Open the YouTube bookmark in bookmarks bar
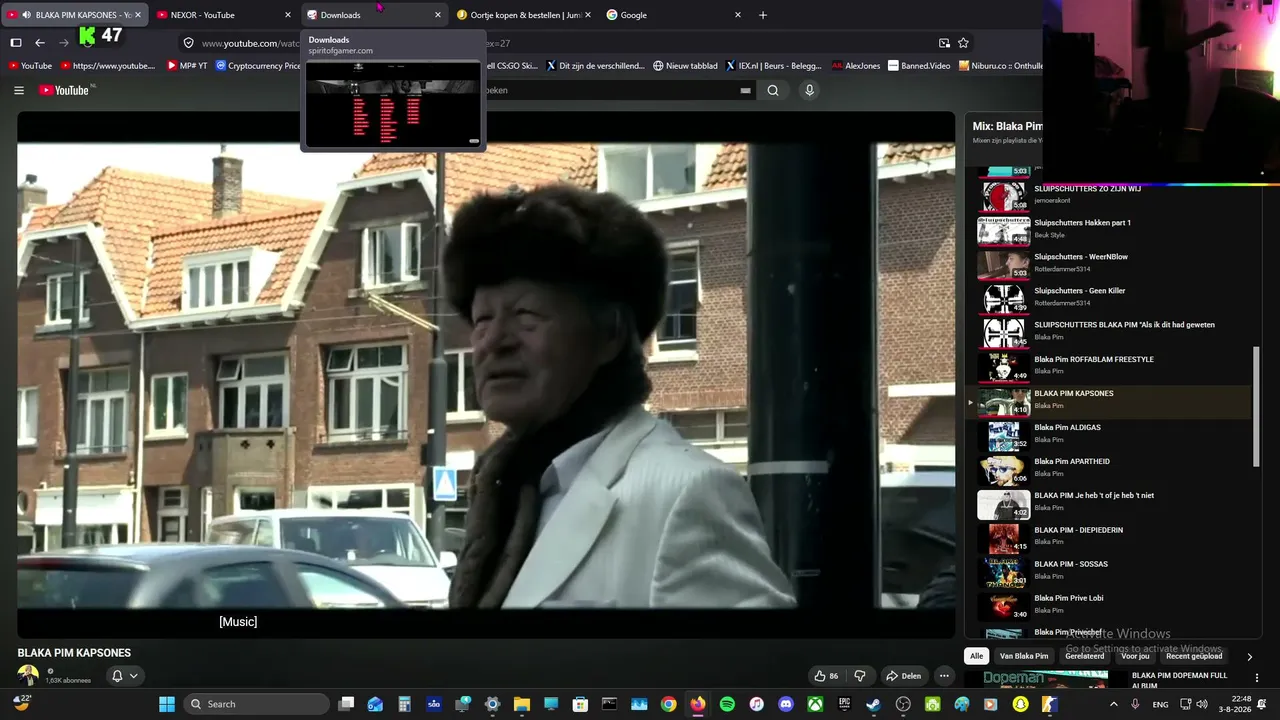The width and height of the screenshot is (1280, 720). coord(30,66)
